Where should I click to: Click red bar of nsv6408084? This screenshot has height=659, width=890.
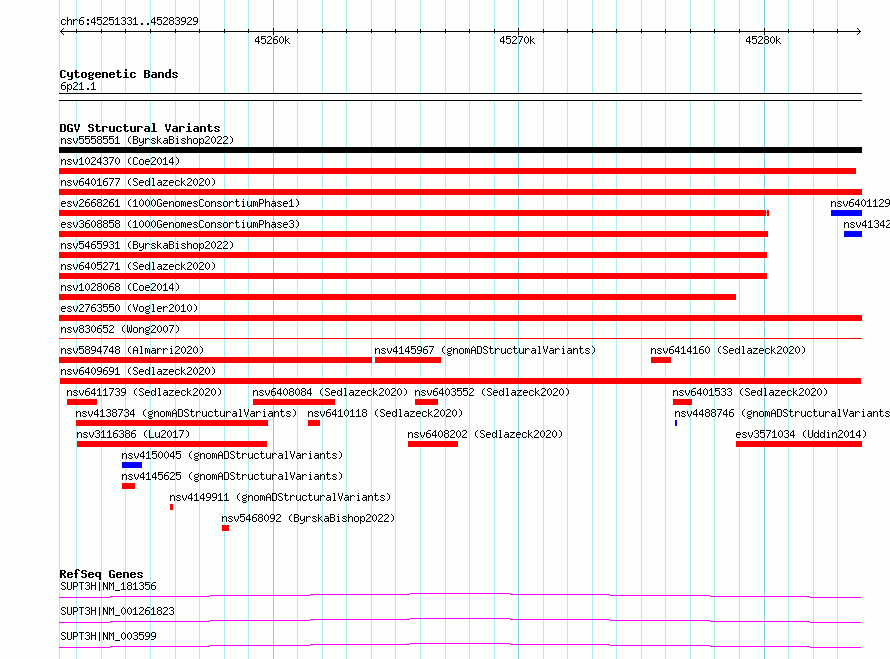(294, 402)
